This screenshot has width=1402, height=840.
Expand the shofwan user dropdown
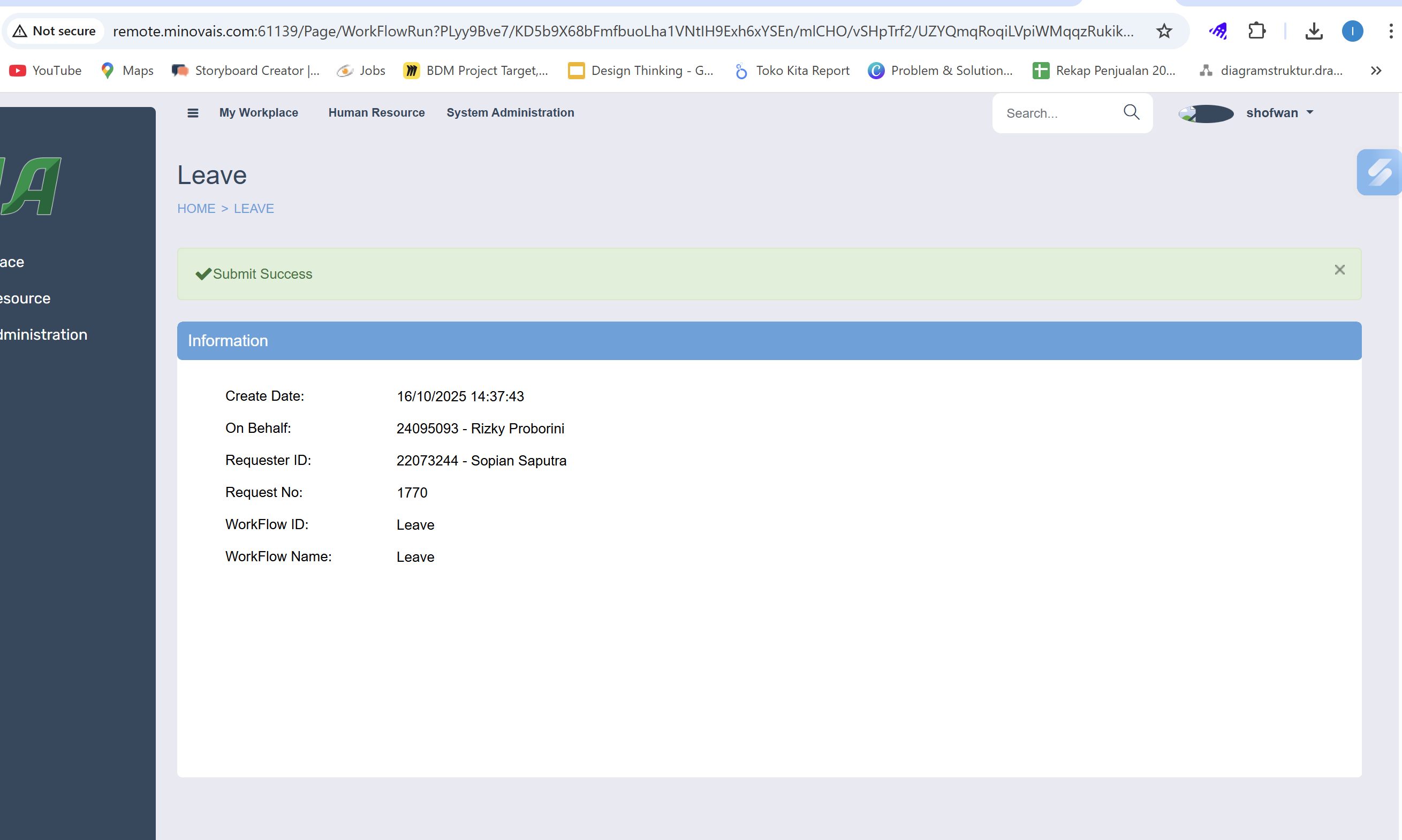point(1279,113)
